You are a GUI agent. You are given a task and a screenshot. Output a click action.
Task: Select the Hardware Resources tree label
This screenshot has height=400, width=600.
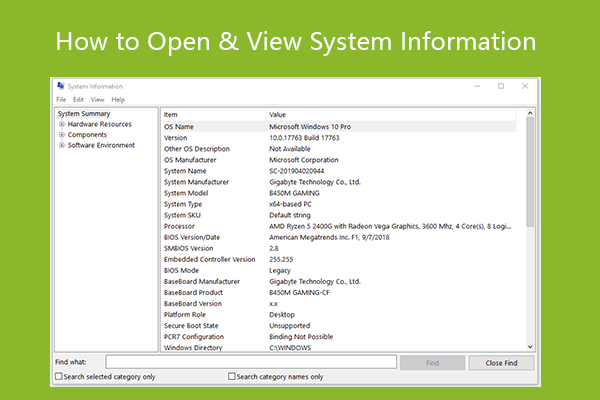(99, 124)
